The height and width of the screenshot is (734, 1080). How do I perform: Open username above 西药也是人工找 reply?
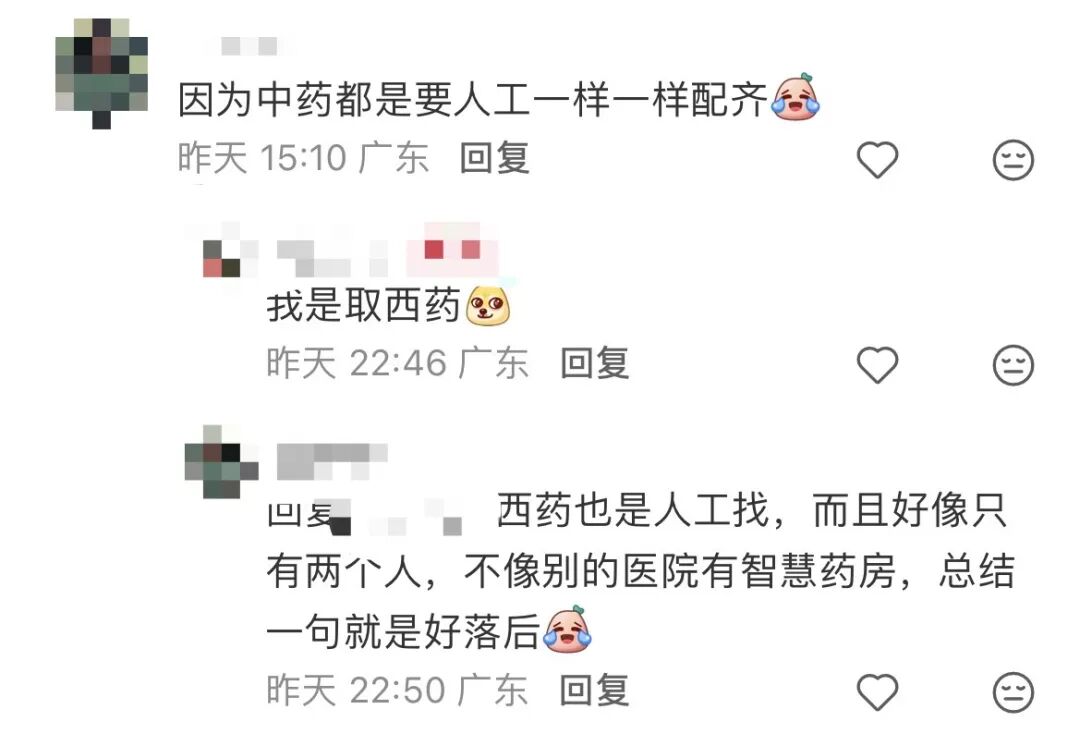pyautogui.click(x=332, y=461)
